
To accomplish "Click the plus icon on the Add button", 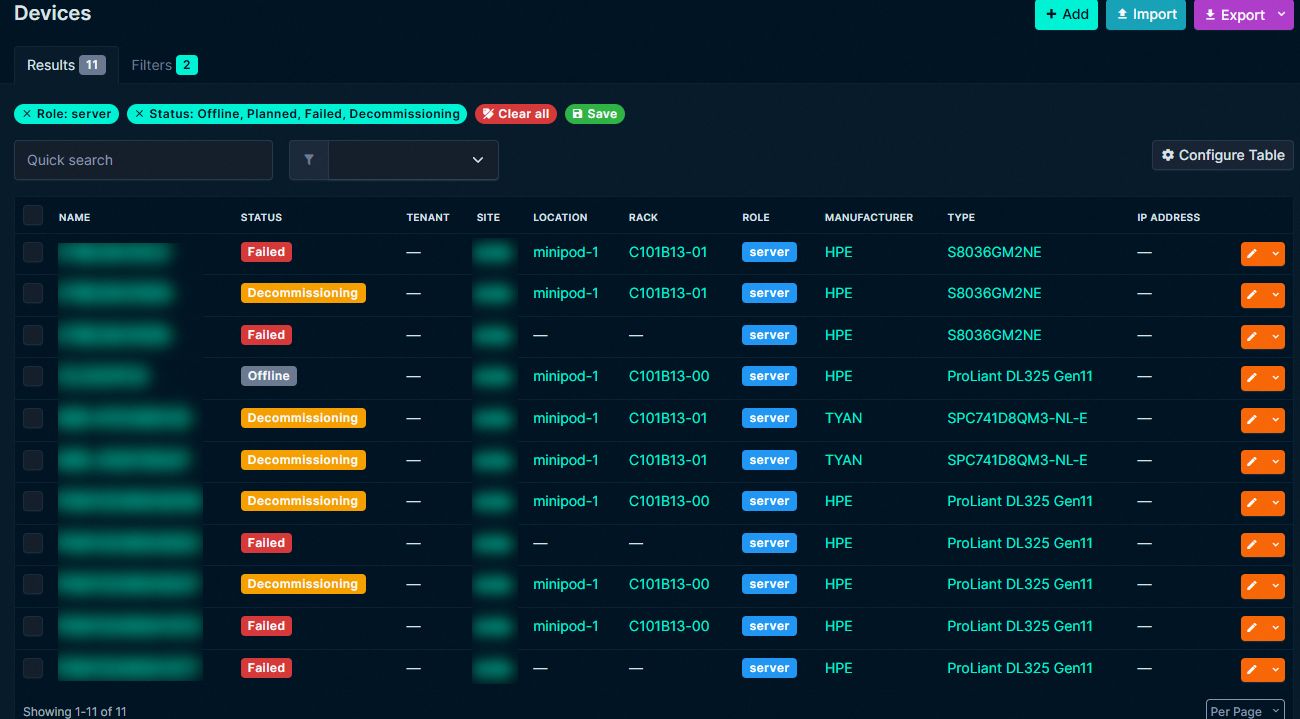I will point(1051,14).
